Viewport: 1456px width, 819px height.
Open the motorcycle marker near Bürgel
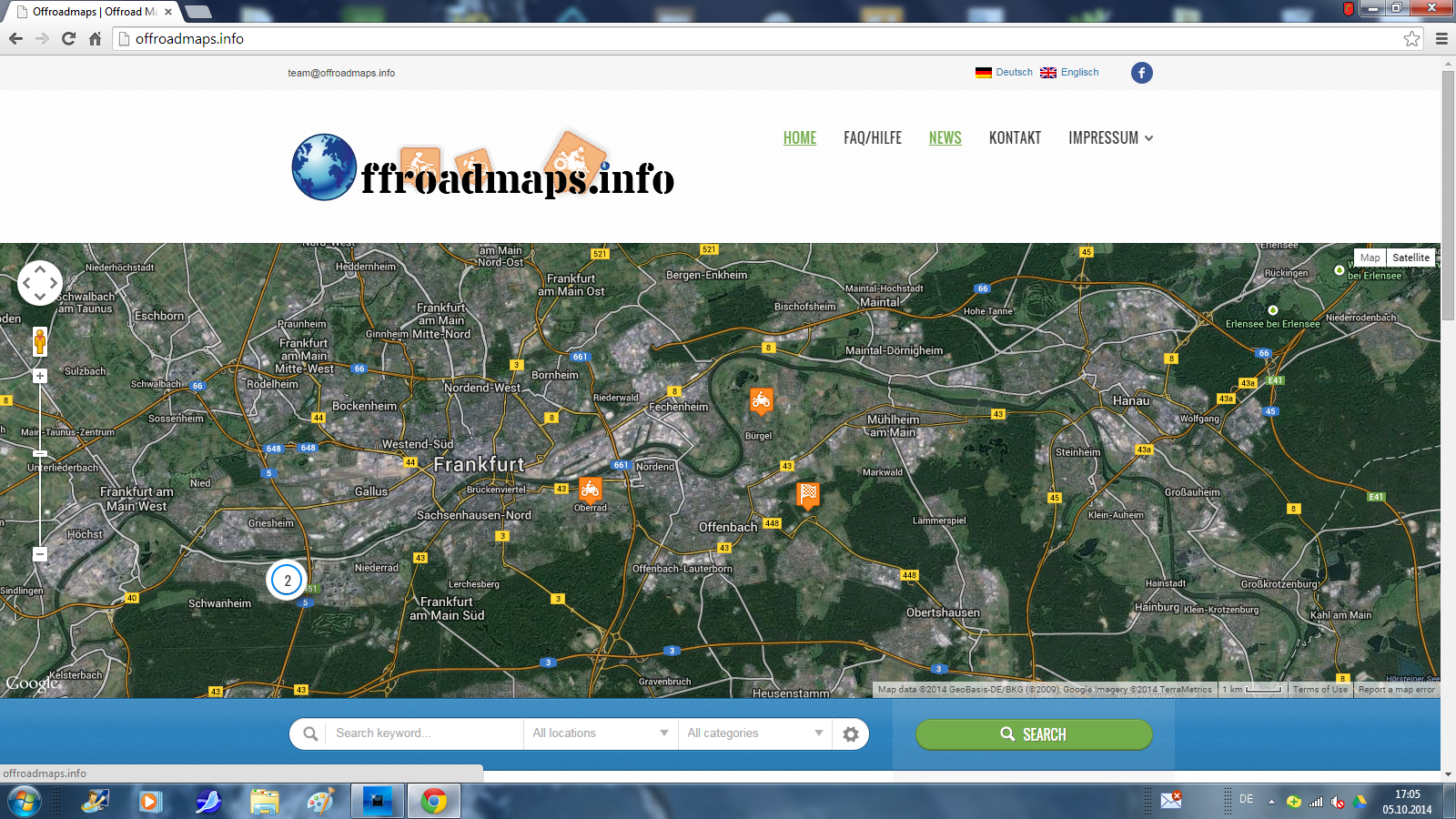(x=761, y=400)
